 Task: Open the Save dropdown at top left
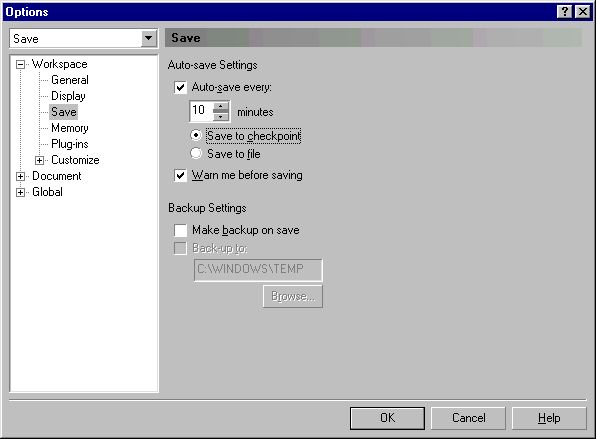tap(149, 38)
